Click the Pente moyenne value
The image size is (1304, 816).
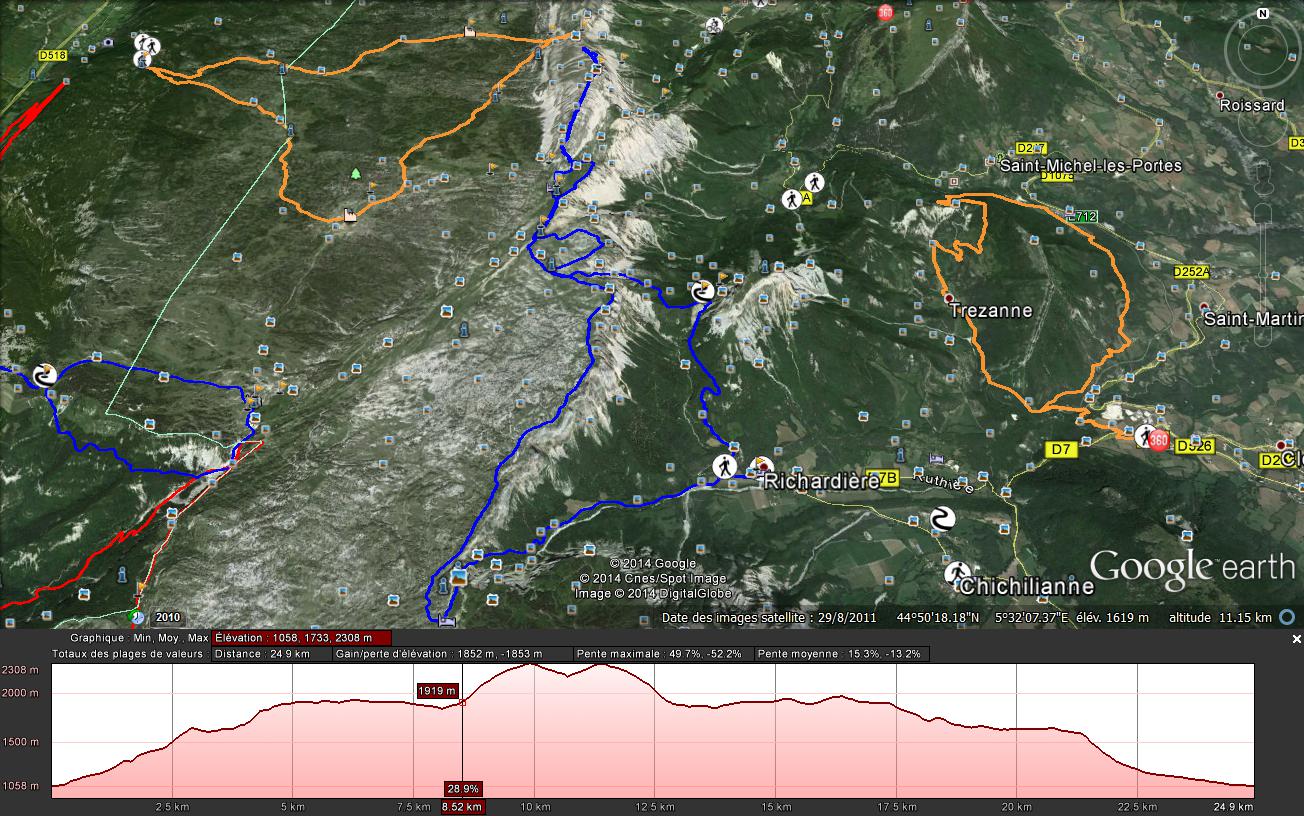click(x=841, y=654)
